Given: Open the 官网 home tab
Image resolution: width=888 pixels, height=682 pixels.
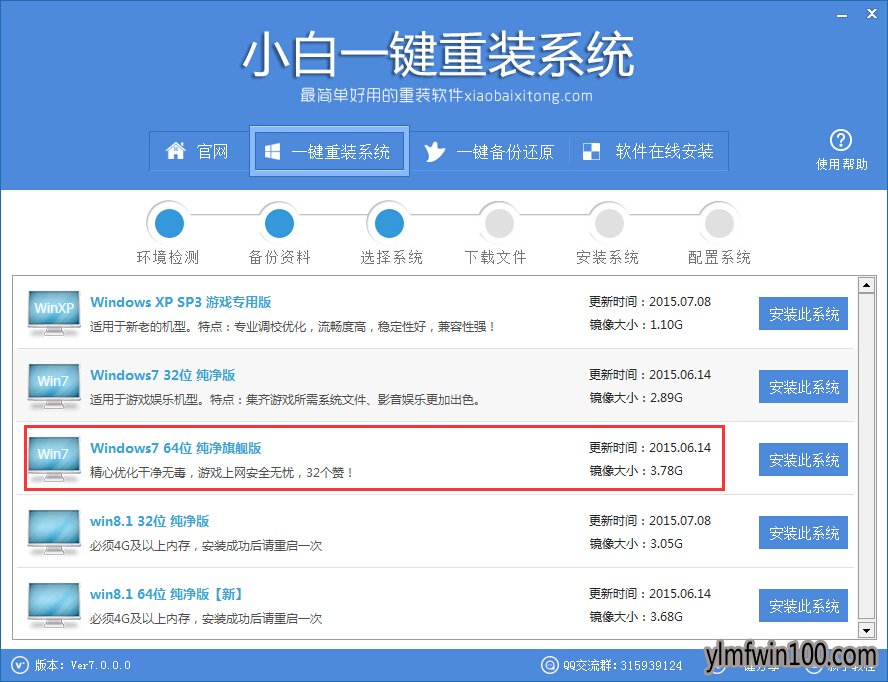Looking at the screenshot, I should (x=199, y=151).
